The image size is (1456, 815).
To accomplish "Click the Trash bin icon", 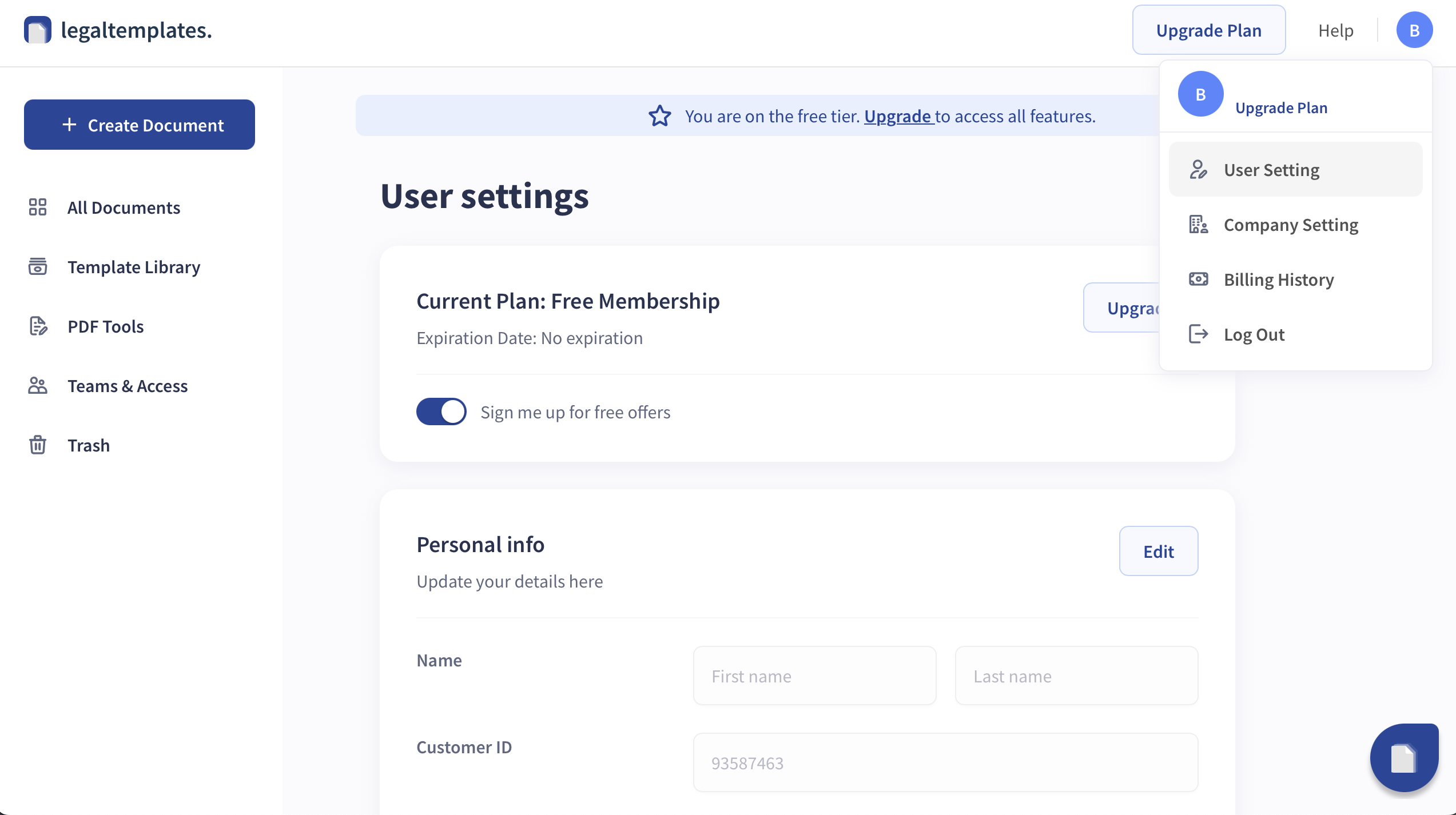I will [x=38, y=445].
